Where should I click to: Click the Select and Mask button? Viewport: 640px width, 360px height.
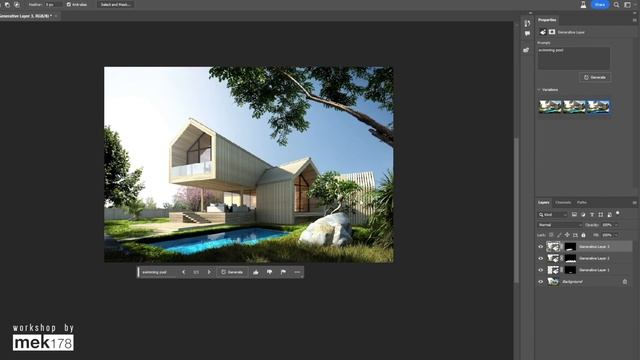[x=116, y=4]
